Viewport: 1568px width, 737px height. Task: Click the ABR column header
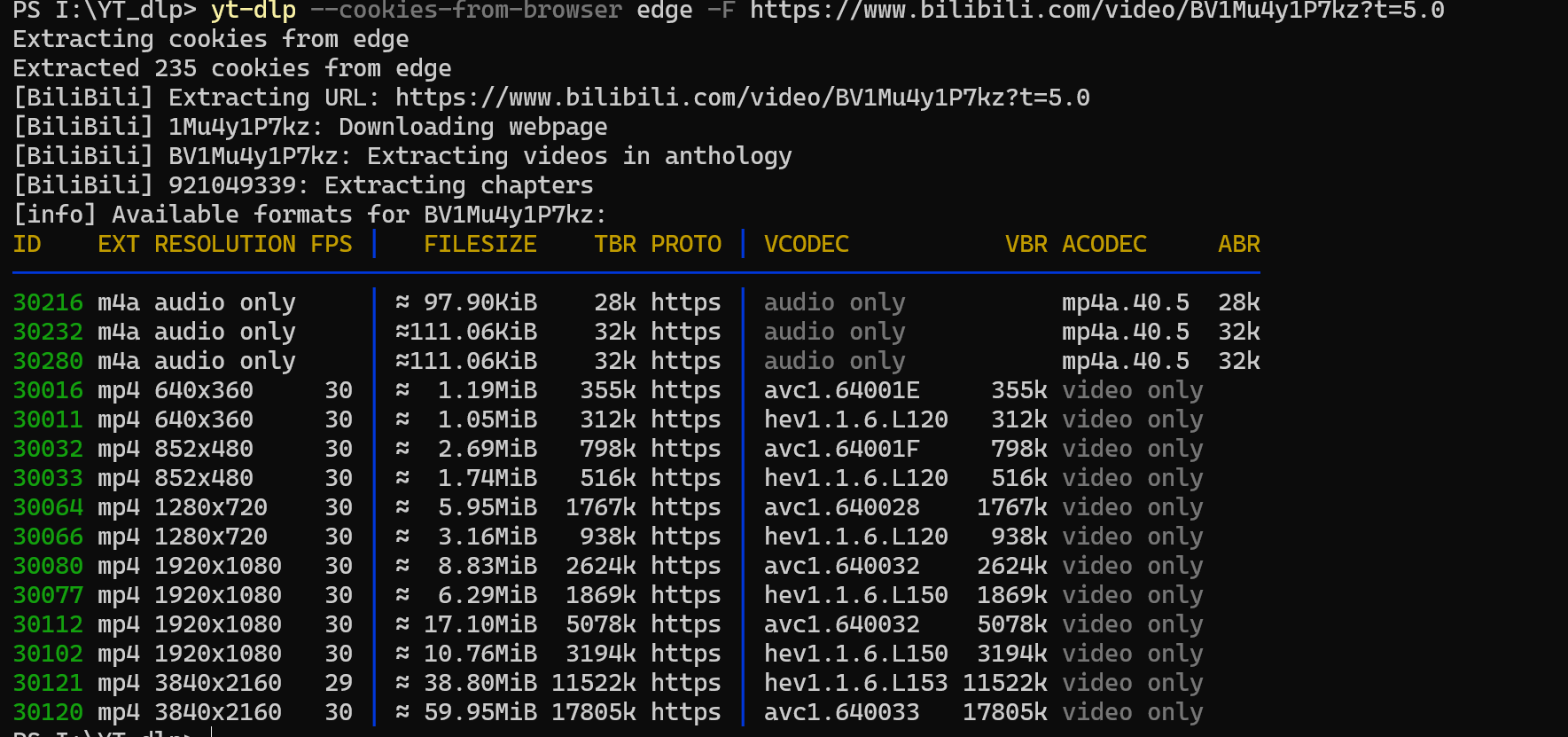point(1239,244)
